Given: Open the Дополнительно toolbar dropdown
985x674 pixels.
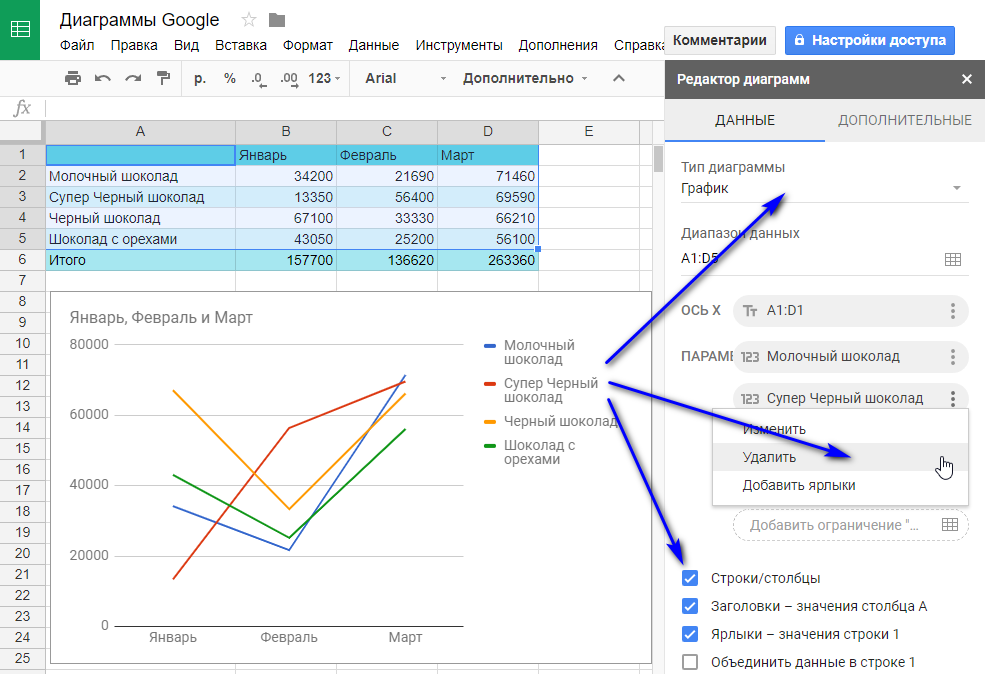Looking at the screenshot, I should (525, 79).
